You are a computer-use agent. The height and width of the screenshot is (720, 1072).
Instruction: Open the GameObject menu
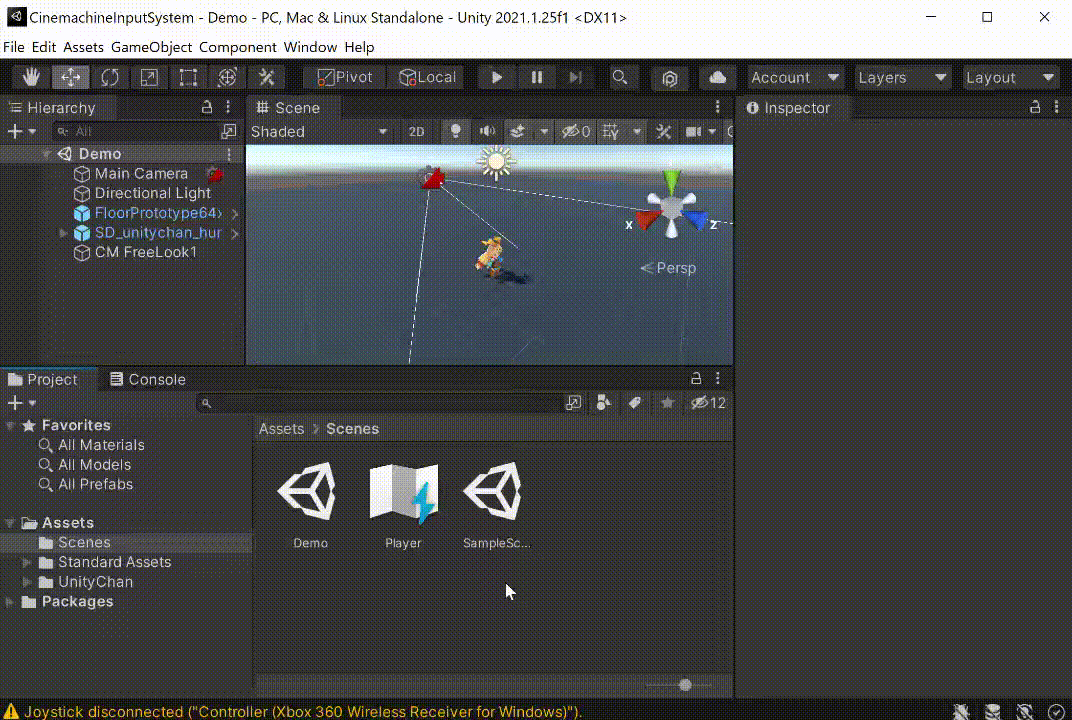[151, 47]
